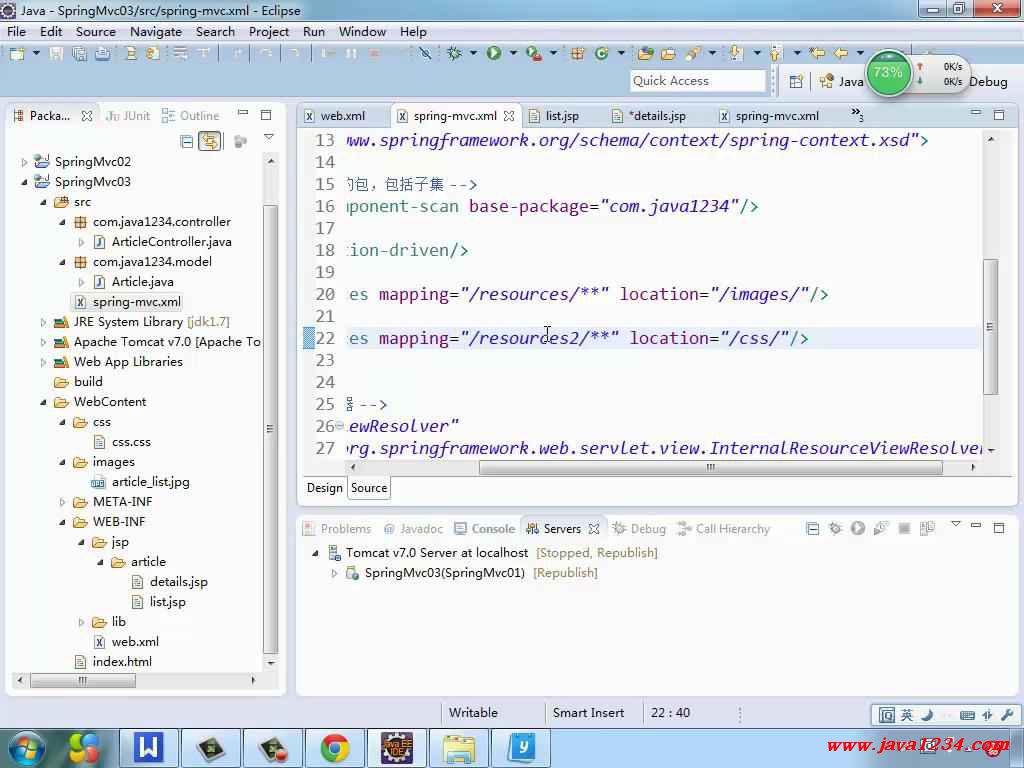Open the Navigate menu
The height and width of the screenshot is (768, 1024).
155,31
